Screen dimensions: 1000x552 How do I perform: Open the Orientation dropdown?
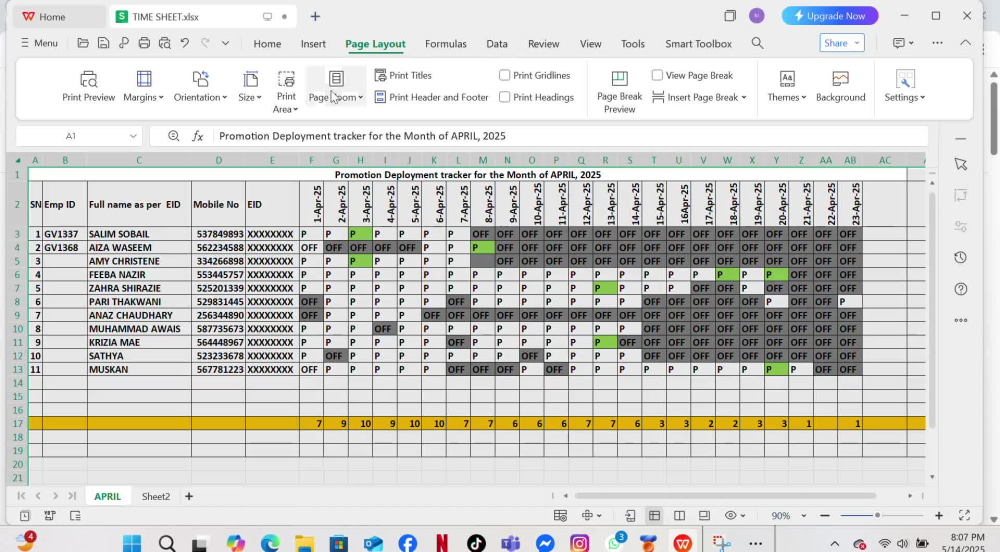200,86
